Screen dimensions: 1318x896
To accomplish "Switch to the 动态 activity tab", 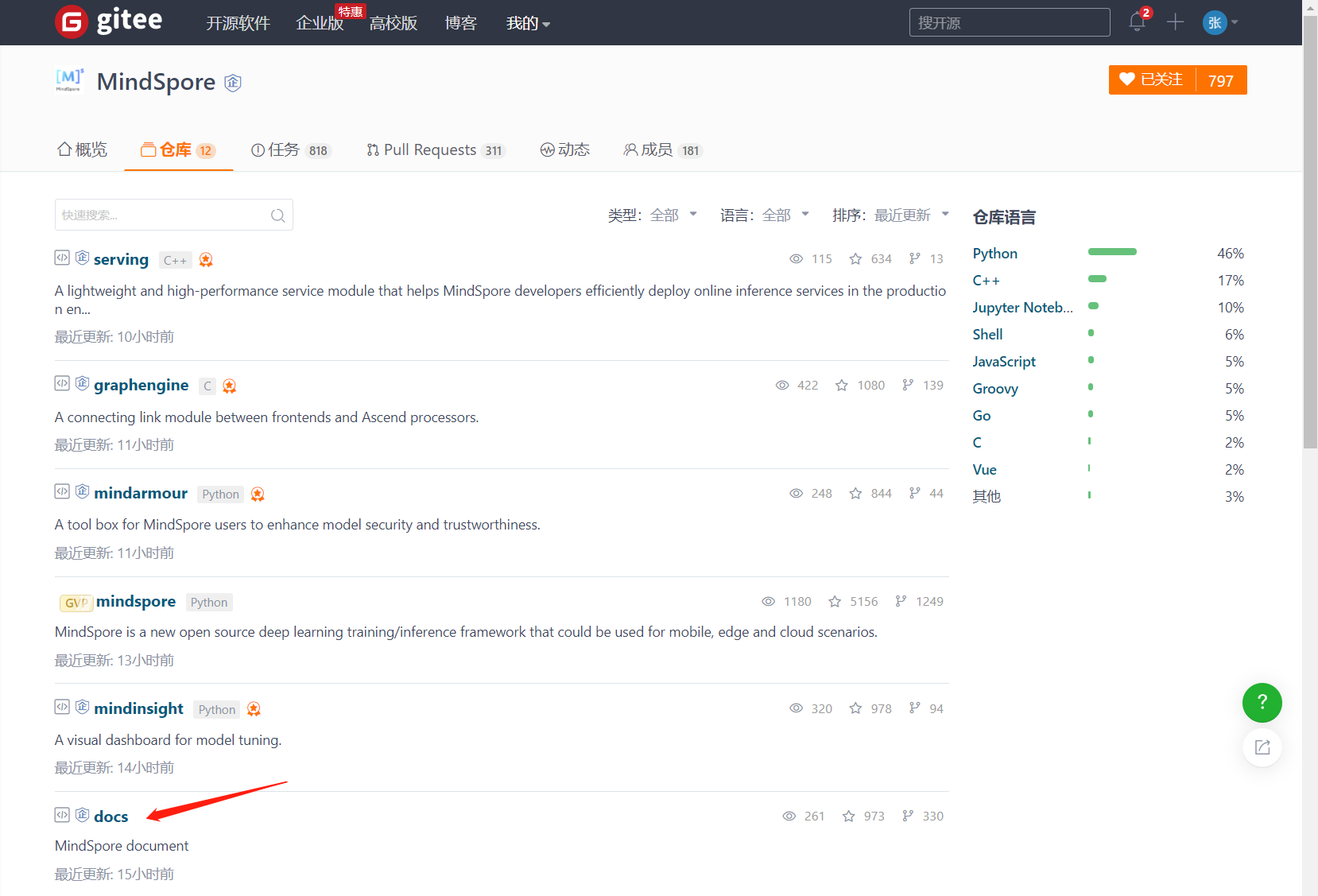I will [565, 149].
